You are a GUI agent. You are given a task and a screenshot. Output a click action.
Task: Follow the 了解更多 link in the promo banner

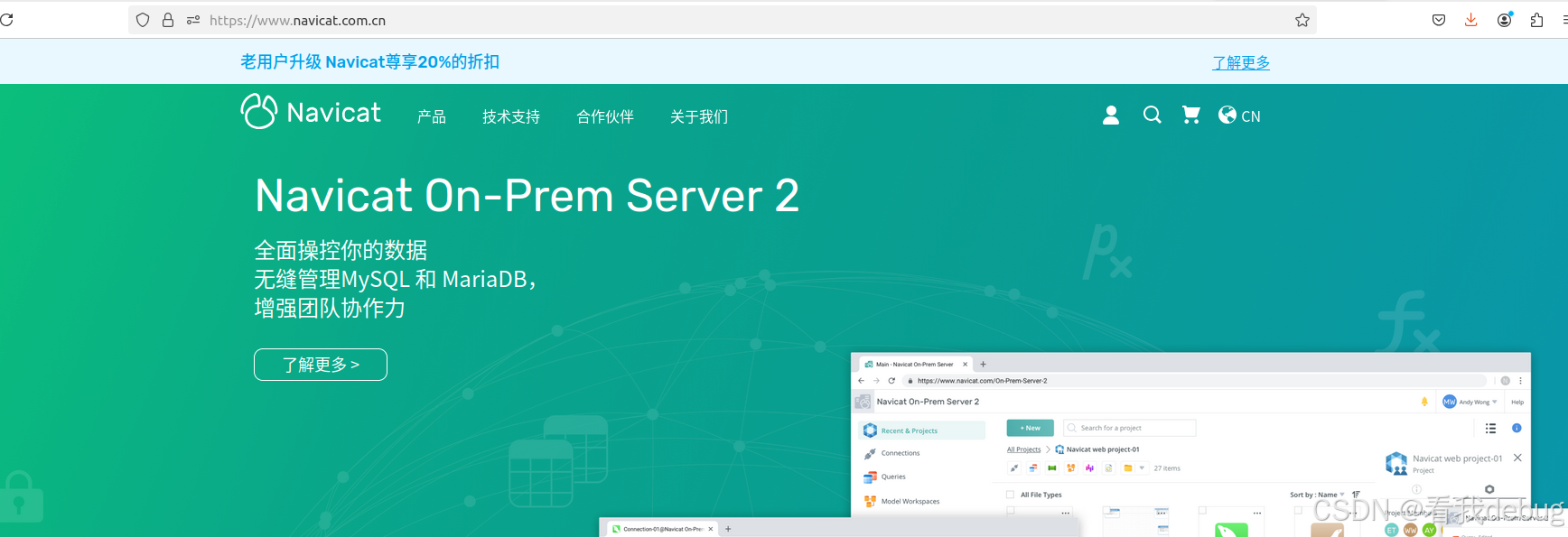[1241, 62]
